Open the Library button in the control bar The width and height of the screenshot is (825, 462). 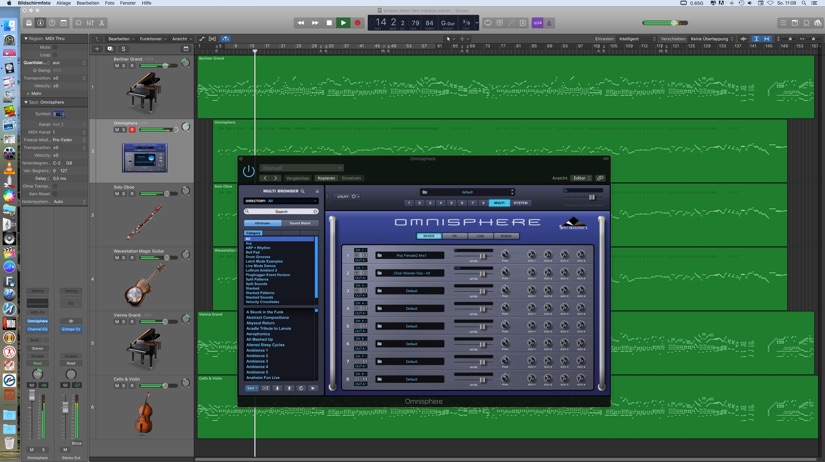point(29,23)
